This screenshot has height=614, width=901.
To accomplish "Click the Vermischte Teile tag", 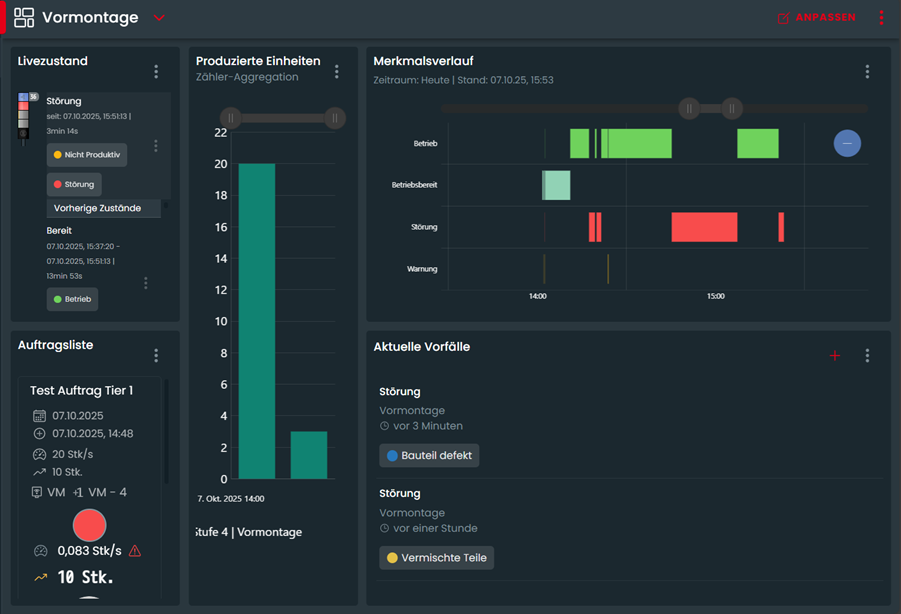I will (x=436, y=558).
